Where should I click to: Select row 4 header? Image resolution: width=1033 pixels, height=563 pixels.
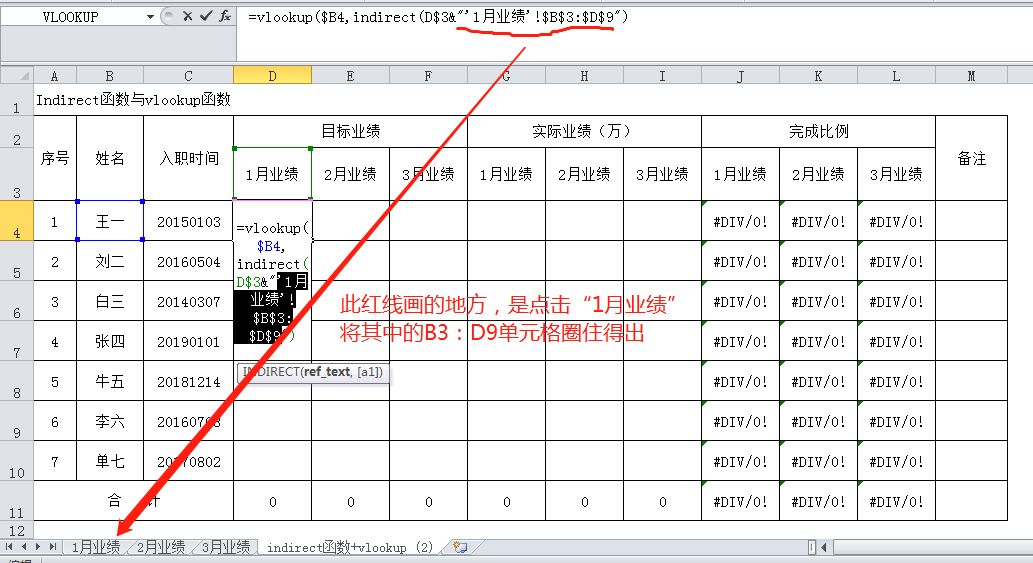click(x=16, y=221)
